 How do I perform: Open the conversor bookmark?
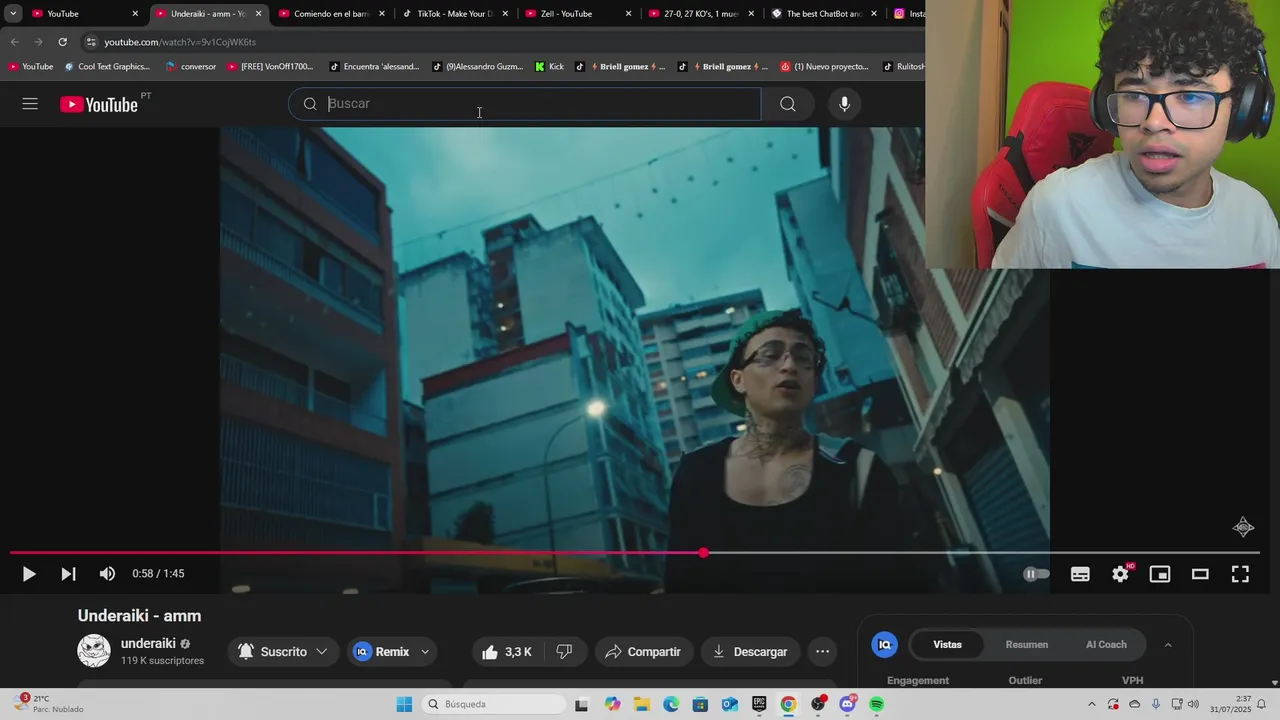click(191, 67)
